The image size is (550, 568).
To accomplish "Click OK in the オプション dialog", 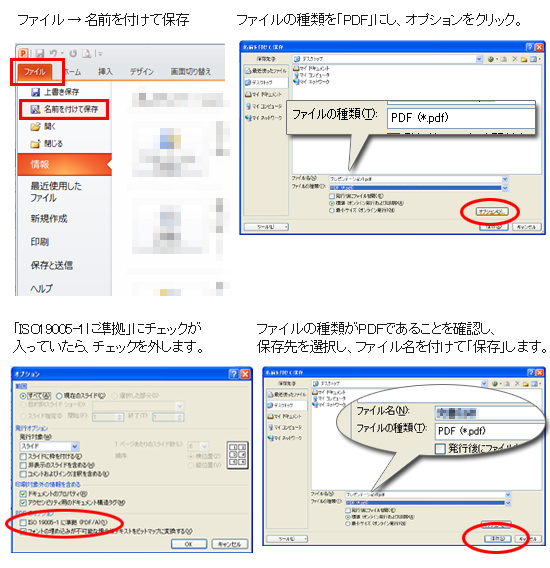I will [x=189, y=544].
